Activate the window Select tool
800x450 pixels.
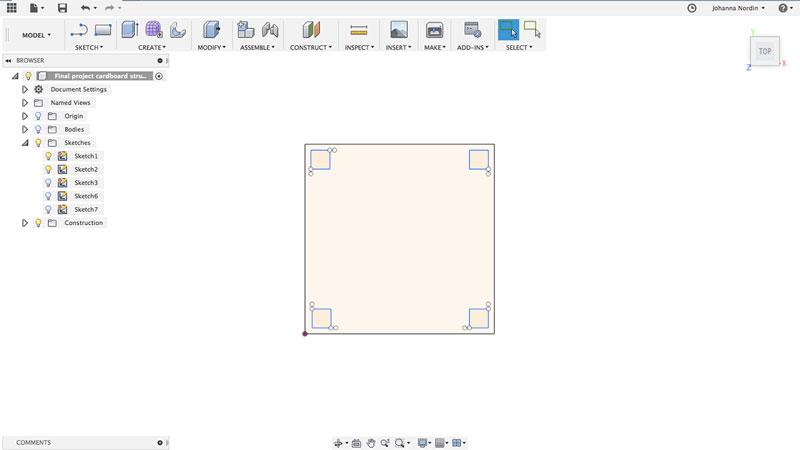pyautogui.click(x=508, y=30)
